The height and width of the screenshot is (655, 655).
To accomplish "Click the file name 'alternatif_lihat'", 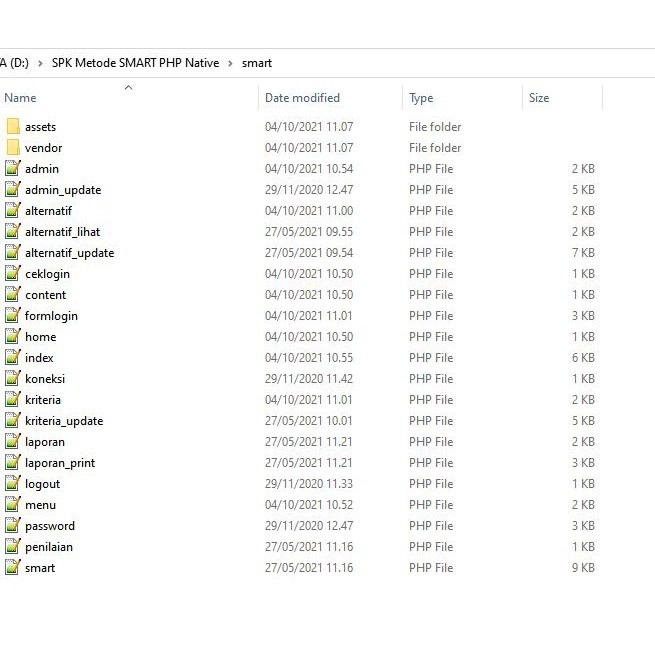I will point(63,232).
